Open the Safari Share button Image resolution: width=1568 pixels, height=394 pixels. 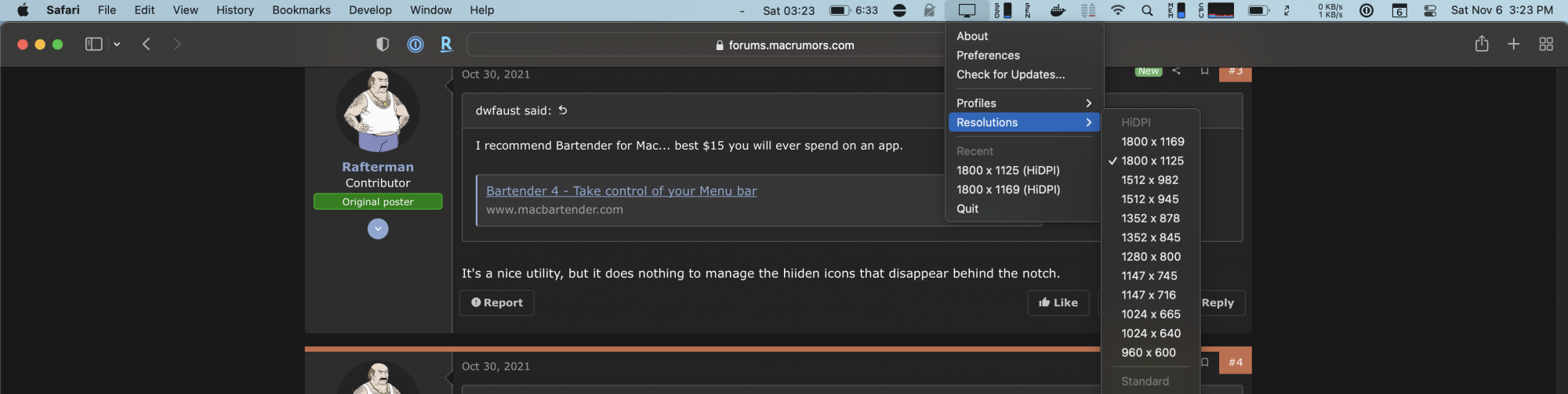click(1482, 44)
